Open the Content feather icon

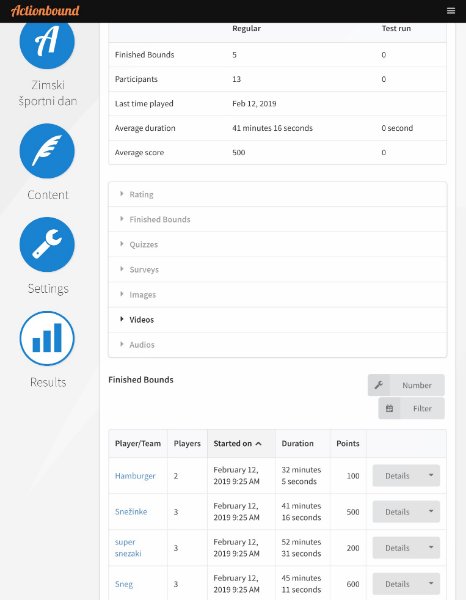click(x=47, y=151)
